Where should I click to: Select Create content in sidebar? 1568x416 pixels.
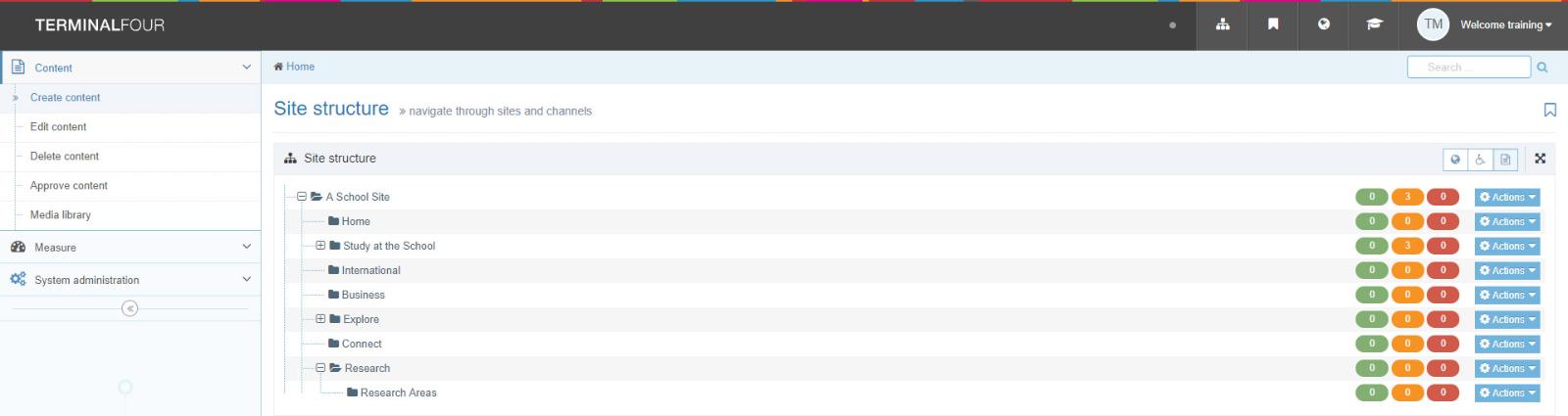pos(65,98)
